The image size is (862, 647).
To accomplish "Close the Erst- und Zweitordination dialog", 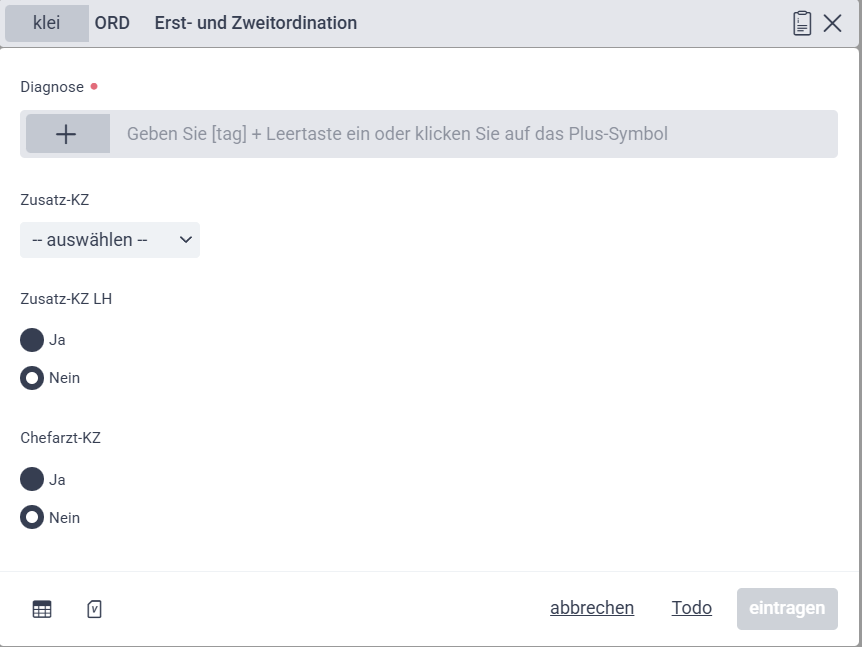I will coord(832,23).
